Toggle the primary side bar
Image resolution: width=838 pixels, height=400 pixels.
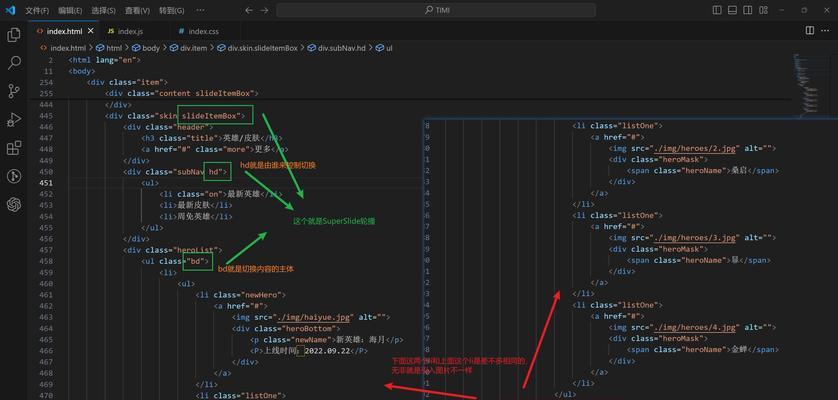[x=717, y=10]
